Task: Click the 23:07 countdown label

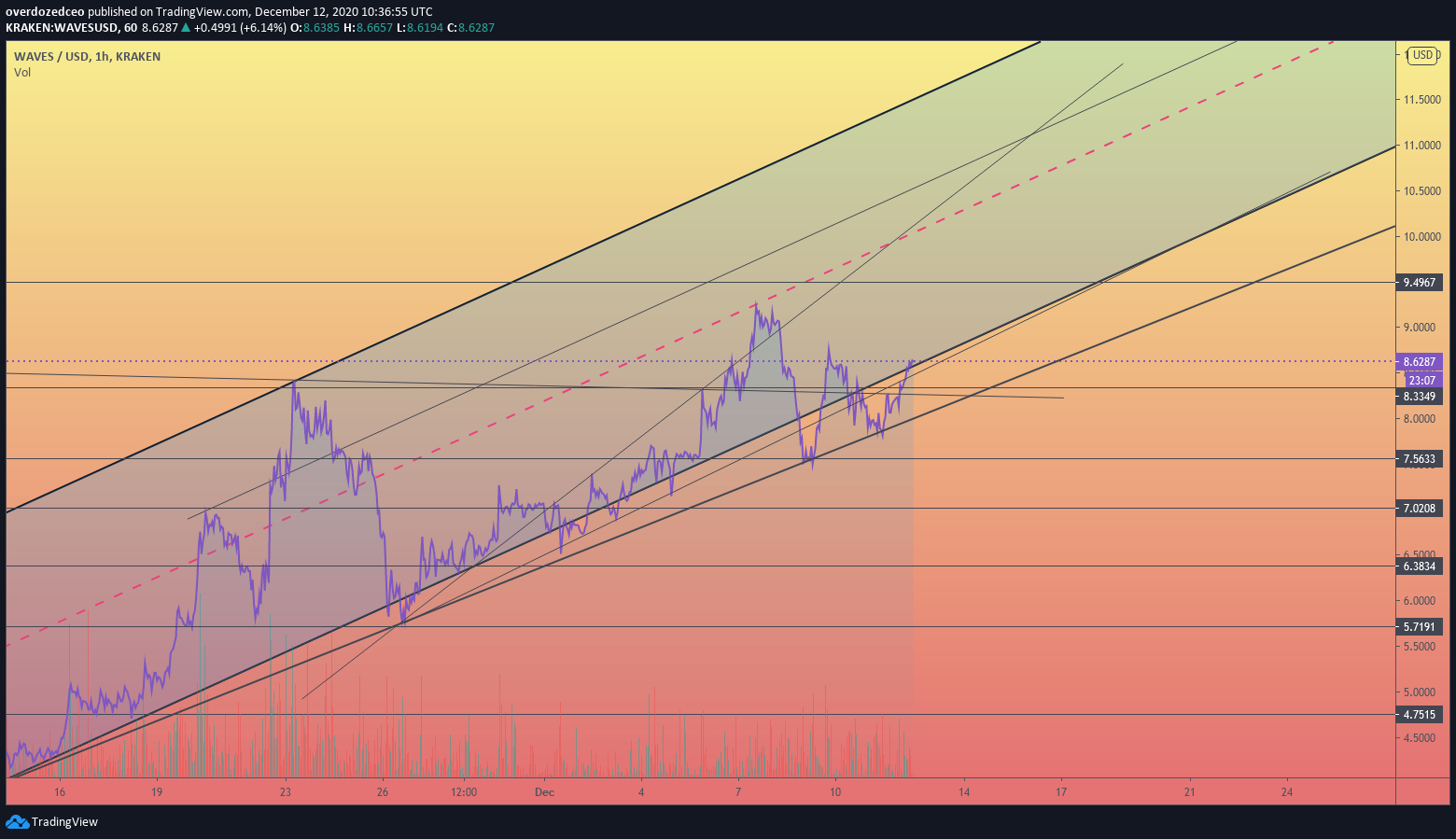Action: pos(1423,380)
